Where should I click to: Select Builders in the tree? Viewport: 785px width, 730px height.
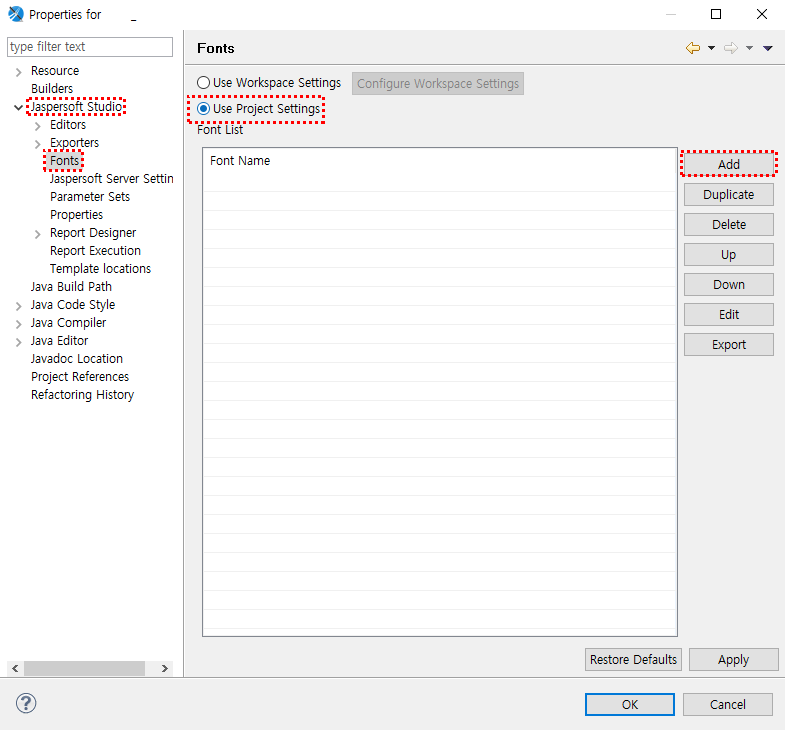point(52,89)
